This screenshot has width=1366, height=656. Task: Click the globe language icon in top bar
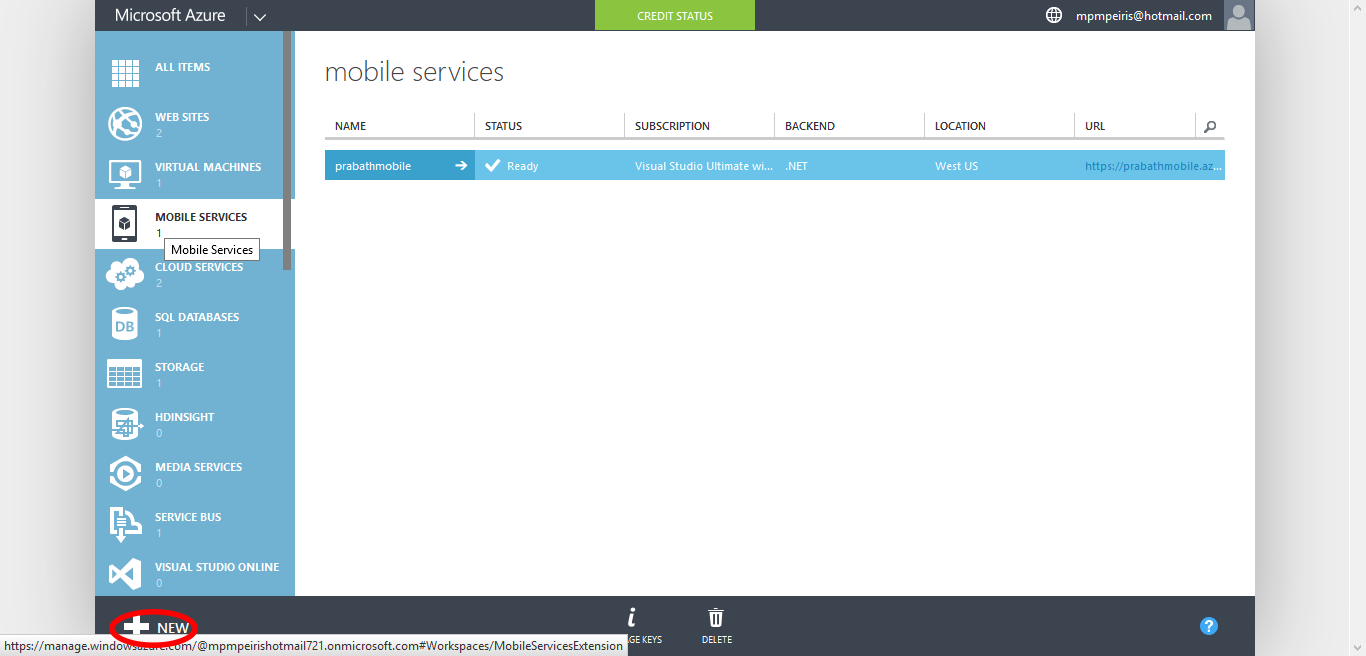point(1054,15)
